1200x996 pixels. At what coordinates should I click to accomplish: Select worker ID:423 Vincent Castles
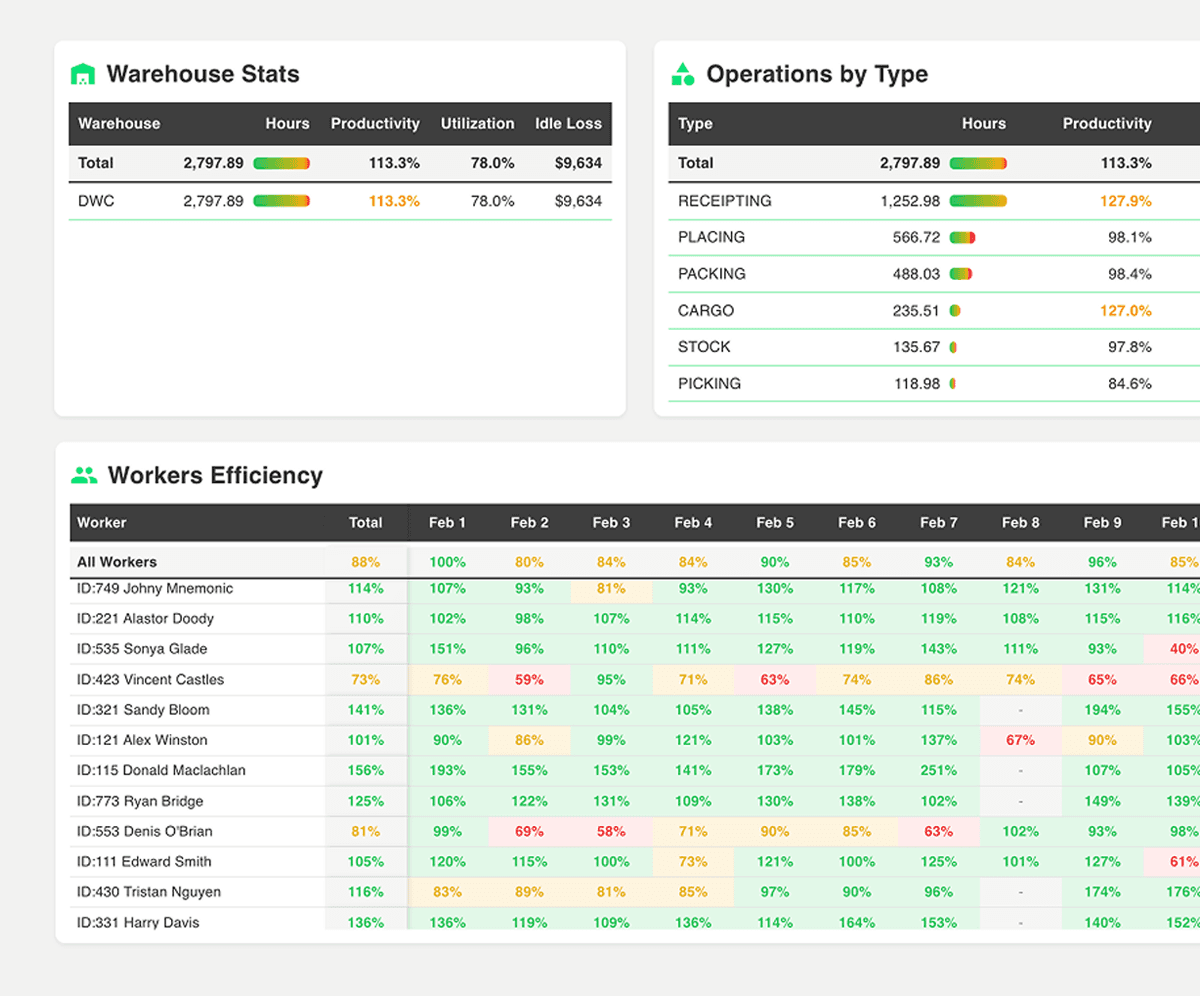(150, 680)
